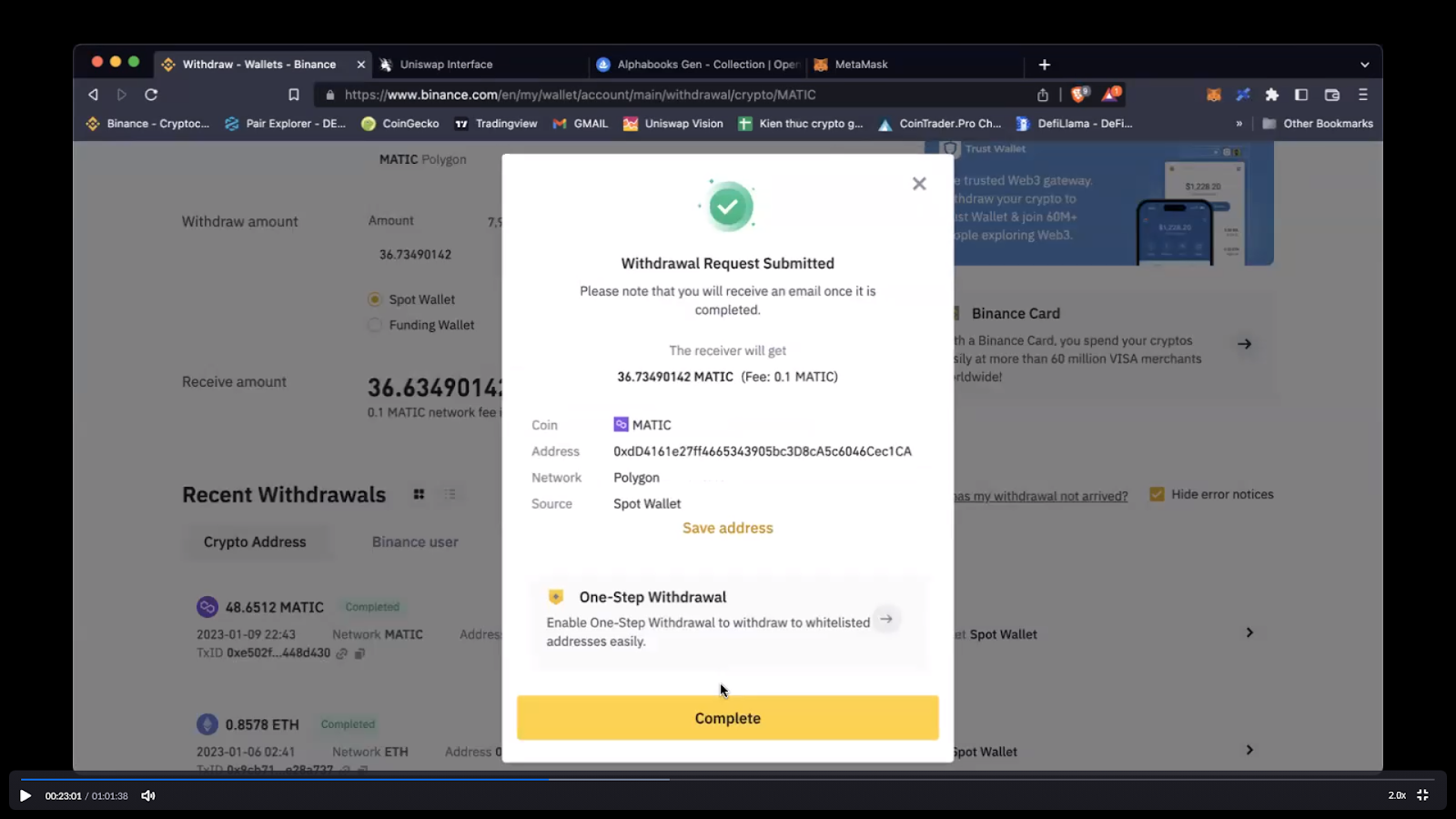Open the Alphabooks Gen Collection browser tab
Image resolution: width=1456 pixels, height=819 pixels.
coord(698,65)
